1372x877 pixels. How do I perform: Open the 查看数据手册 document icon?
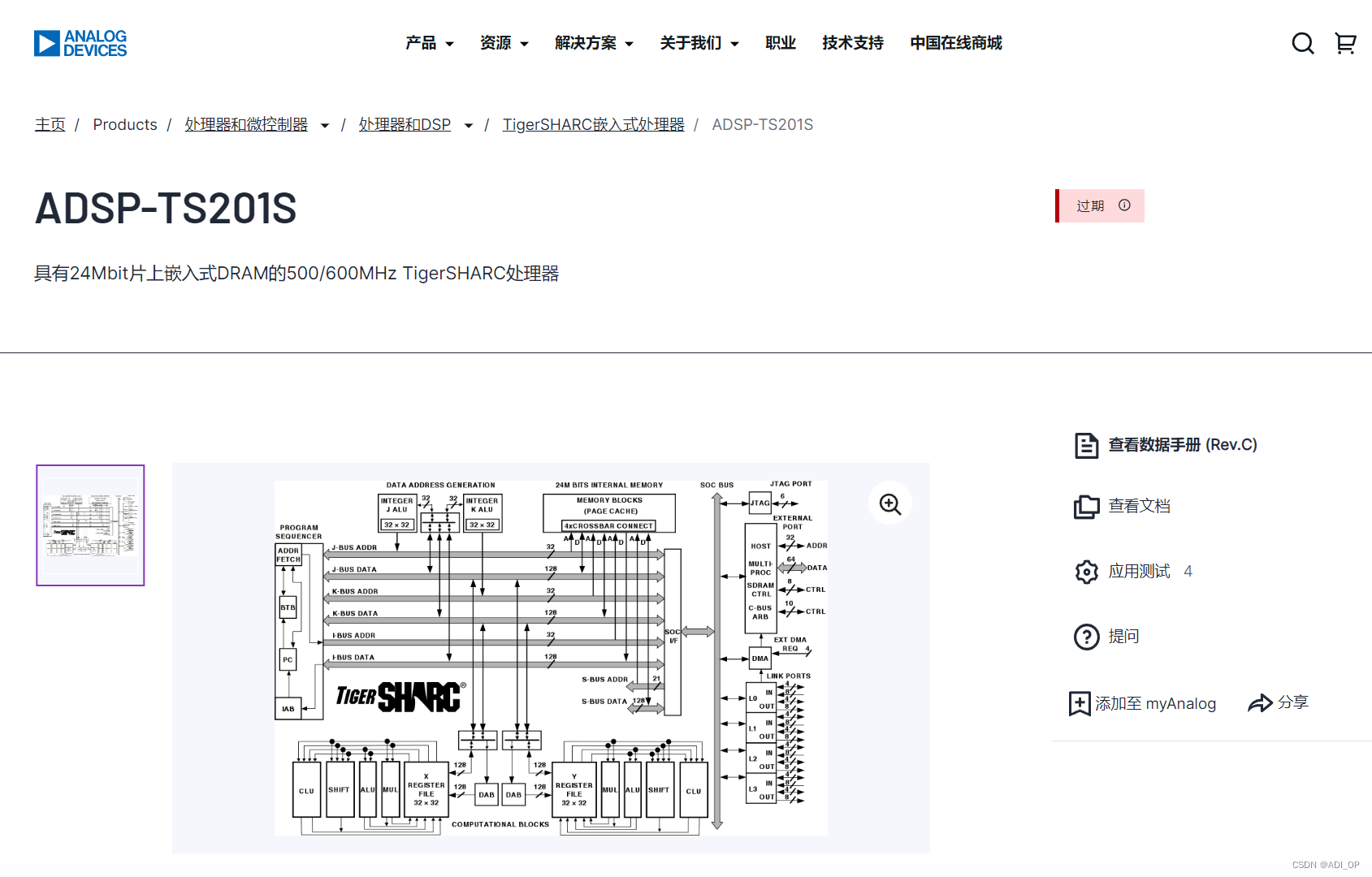pos(1086,445)
